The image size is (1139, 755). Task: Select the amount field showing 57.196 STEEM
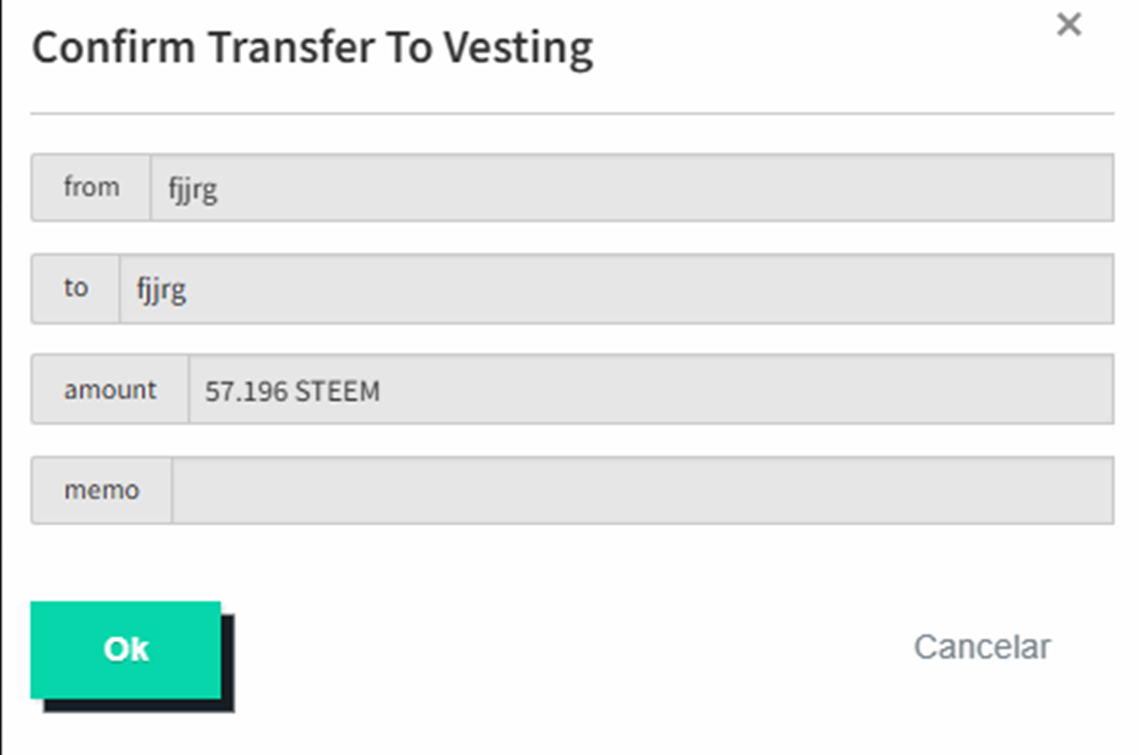coord(651,389)
